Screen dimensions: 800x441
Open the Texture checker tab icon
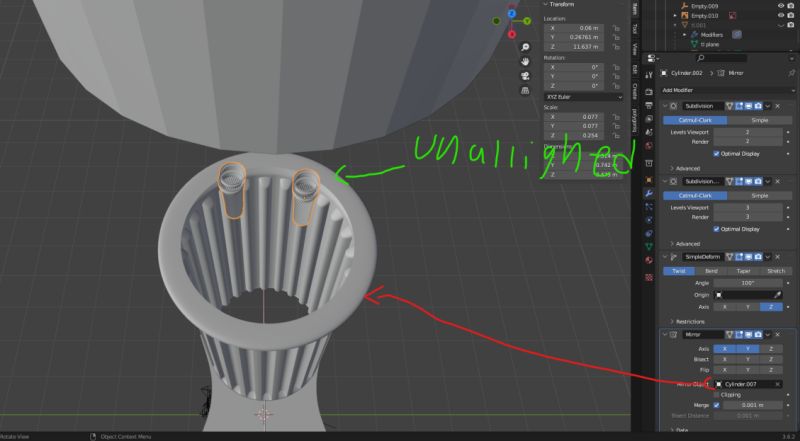click(x=648, y=278)
